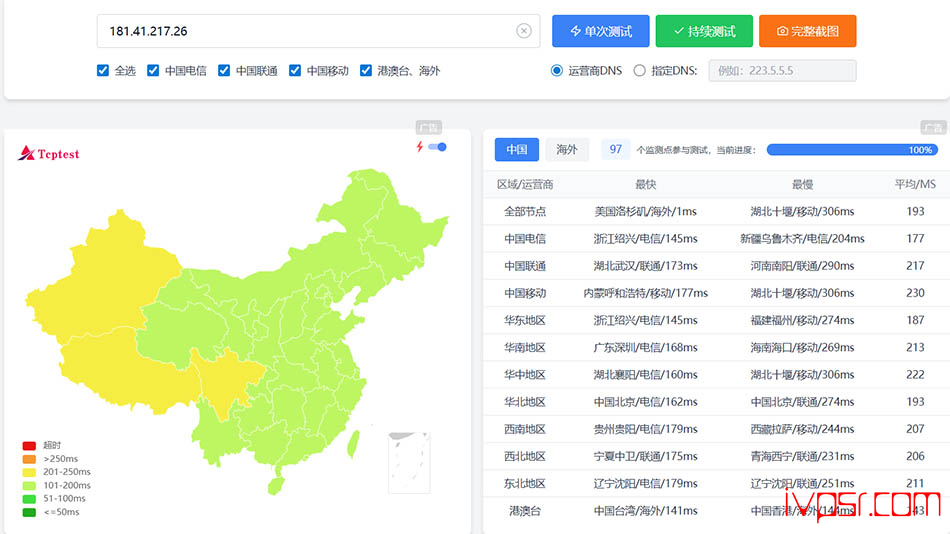This screenshot has width=950, height=534.
Task: Click 新疆乌鲁木齐/电信/204ms slowest cell
Action: point(802,239)
